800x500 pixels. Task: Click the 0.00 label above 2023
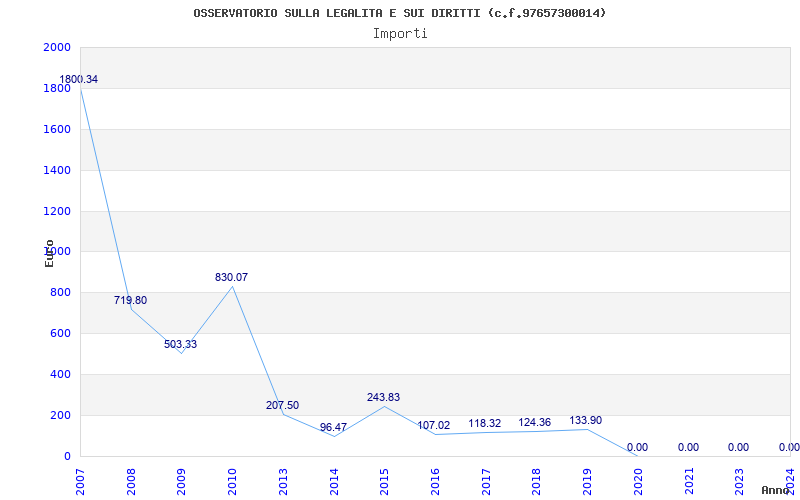click(x=738, y=447)
